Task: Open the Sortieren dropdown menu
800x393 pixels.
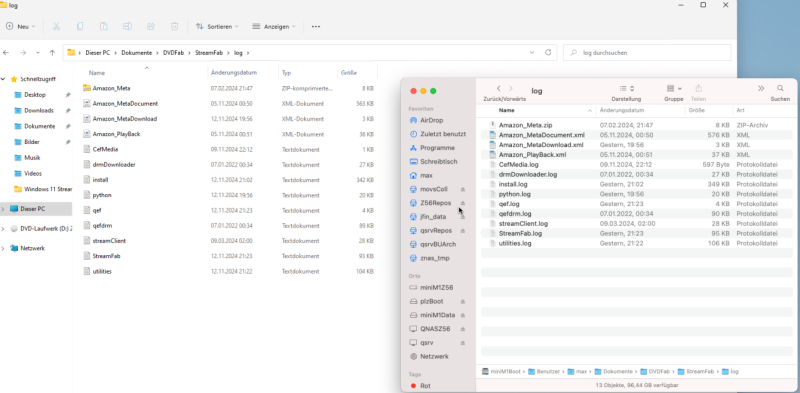Action: click(x=217, y=26)
